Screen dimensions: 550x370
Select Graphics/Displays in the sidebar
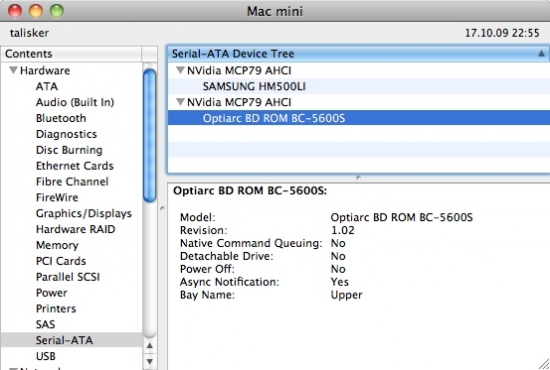[84, 213]
